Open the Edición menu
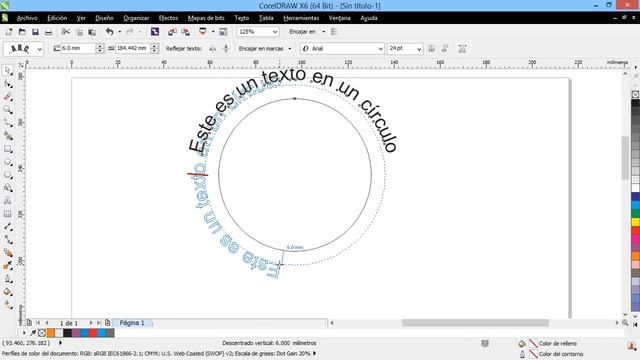Image resolution: width=640 pixels, height=360 pixels. (x=57, y=18)
